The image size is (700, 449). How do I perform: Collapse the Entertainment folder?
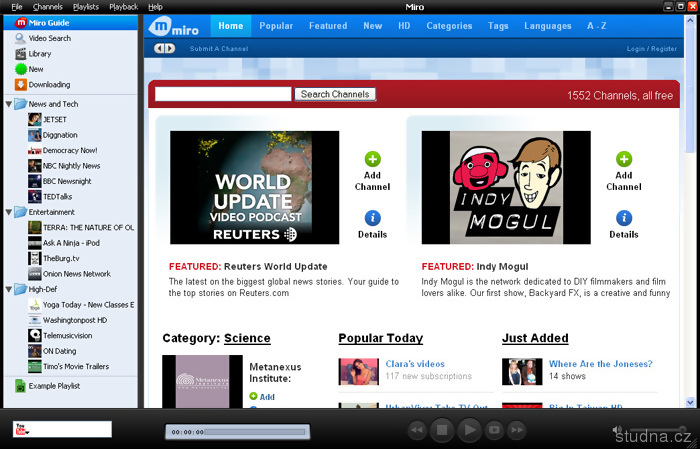click(x=8, y=212)
